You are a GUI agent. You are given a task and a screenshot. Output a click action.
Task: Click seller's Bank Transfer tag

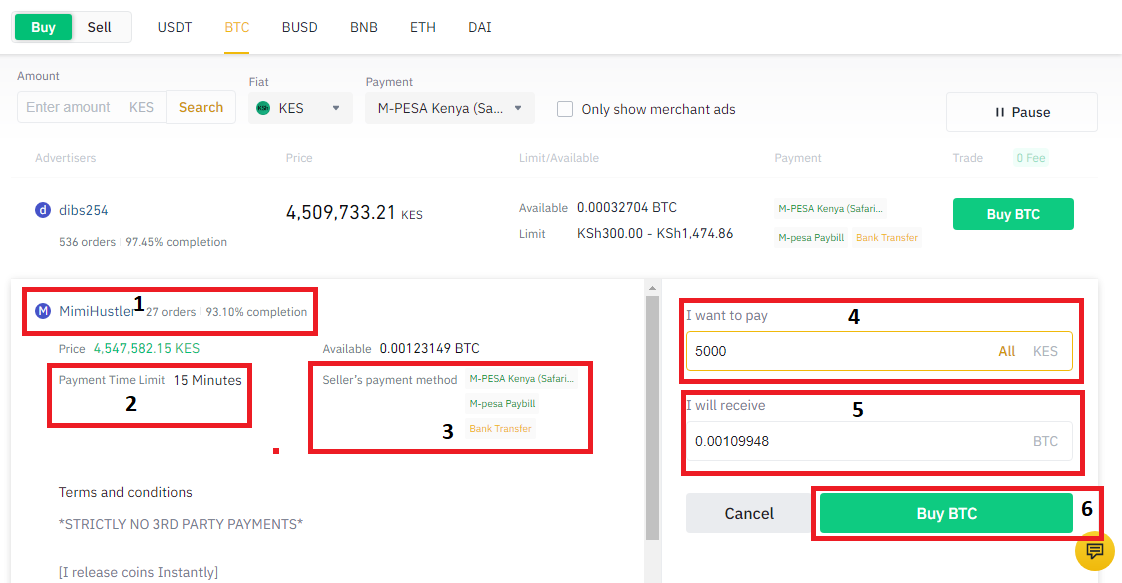click(500, 428)
